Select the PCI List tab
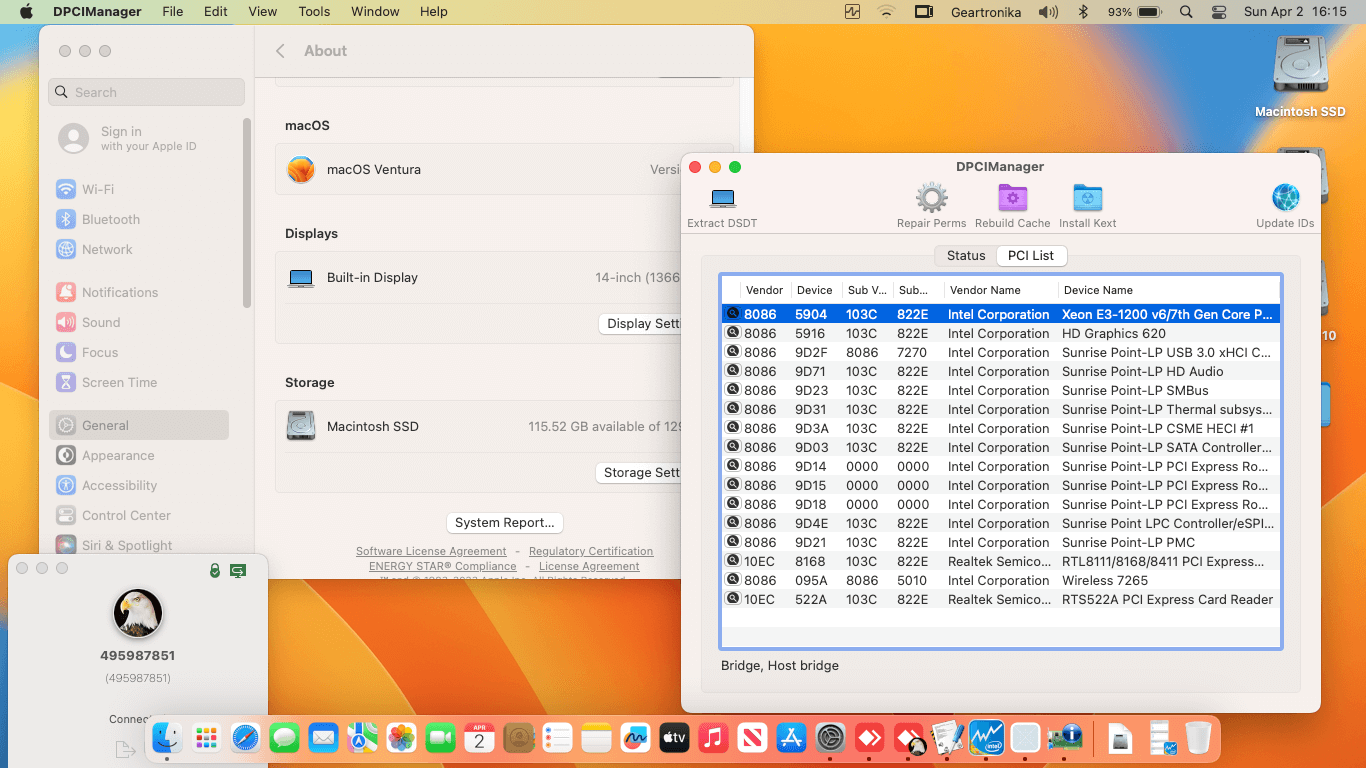Image resolution: width=1366 pixels, height=768 pixels. pos(1031,255)
